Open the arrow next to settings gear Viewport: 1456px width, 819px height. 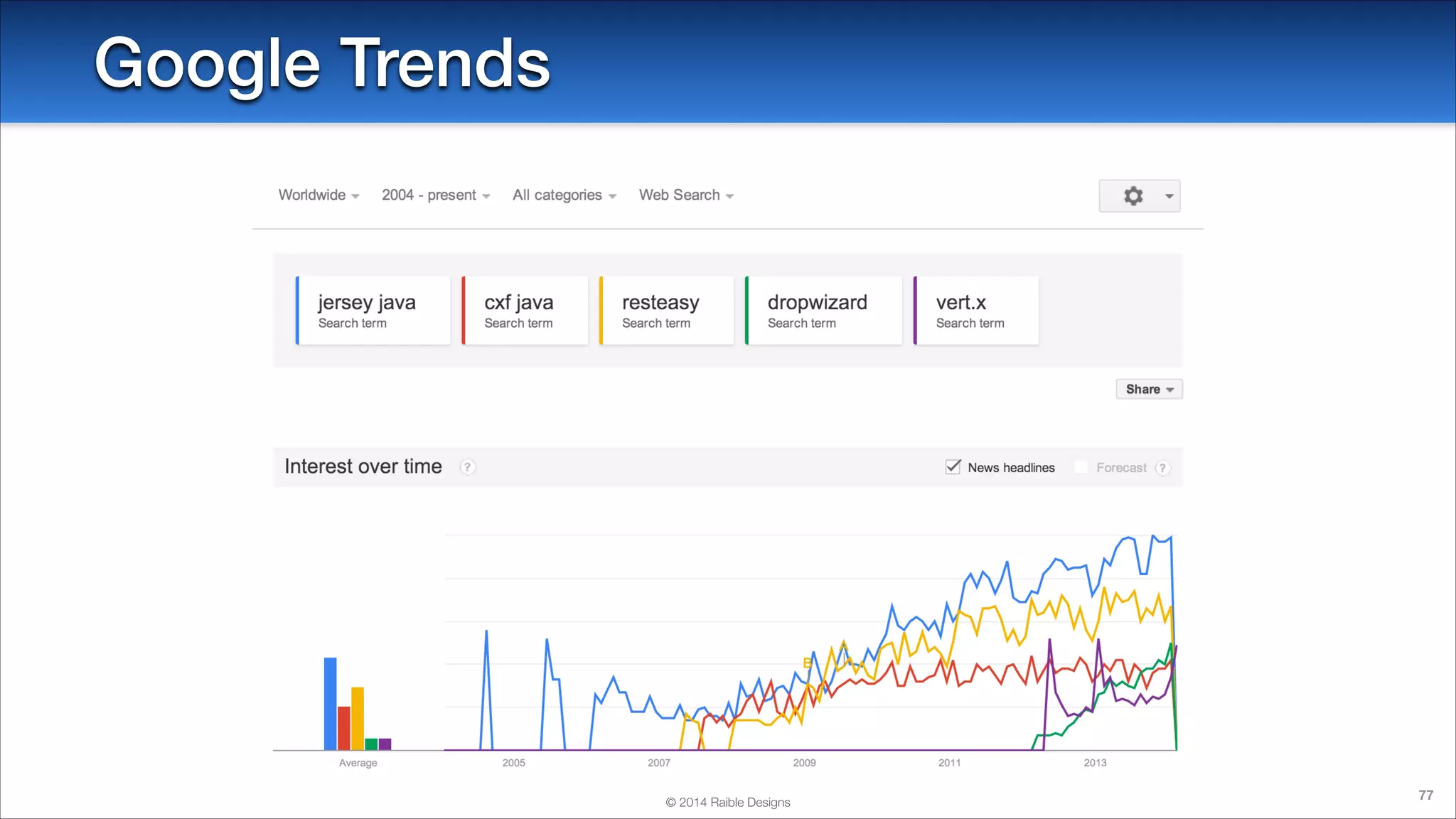coord(1169,196)
